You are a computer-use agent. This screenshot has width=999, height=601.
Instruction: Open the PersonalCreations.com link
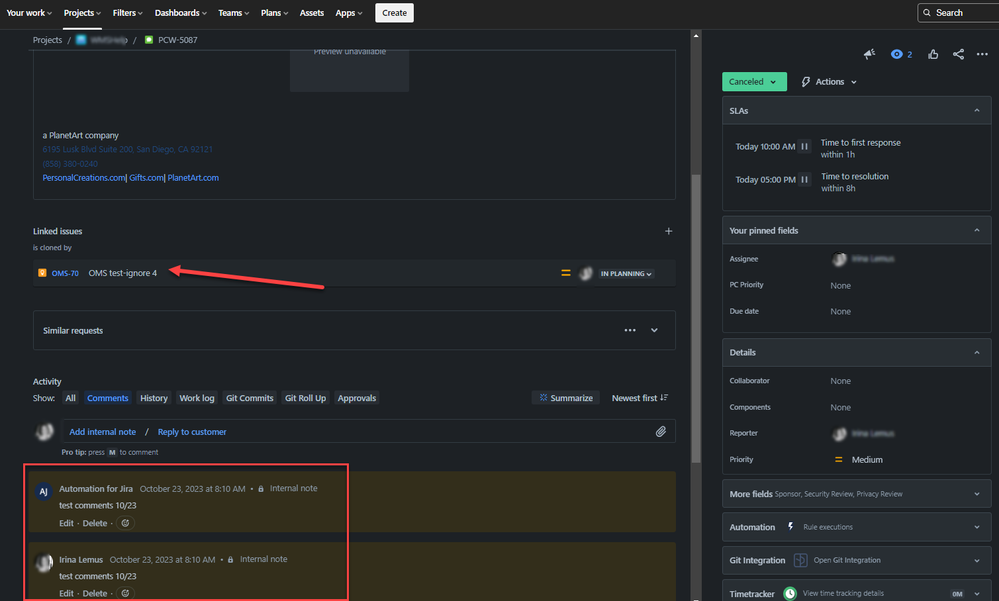83,178
